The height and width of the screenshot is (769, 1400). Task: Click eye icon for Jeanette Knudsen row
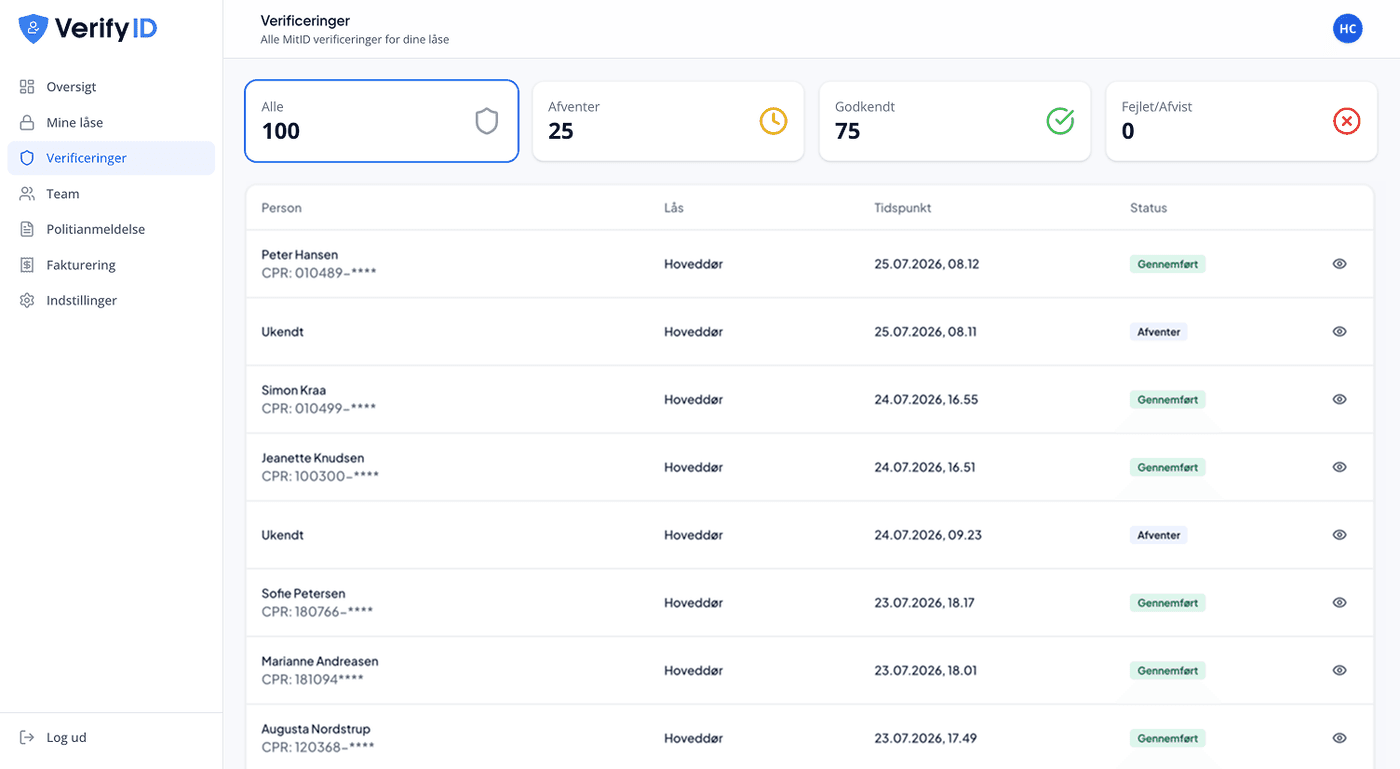[1340, 467]
